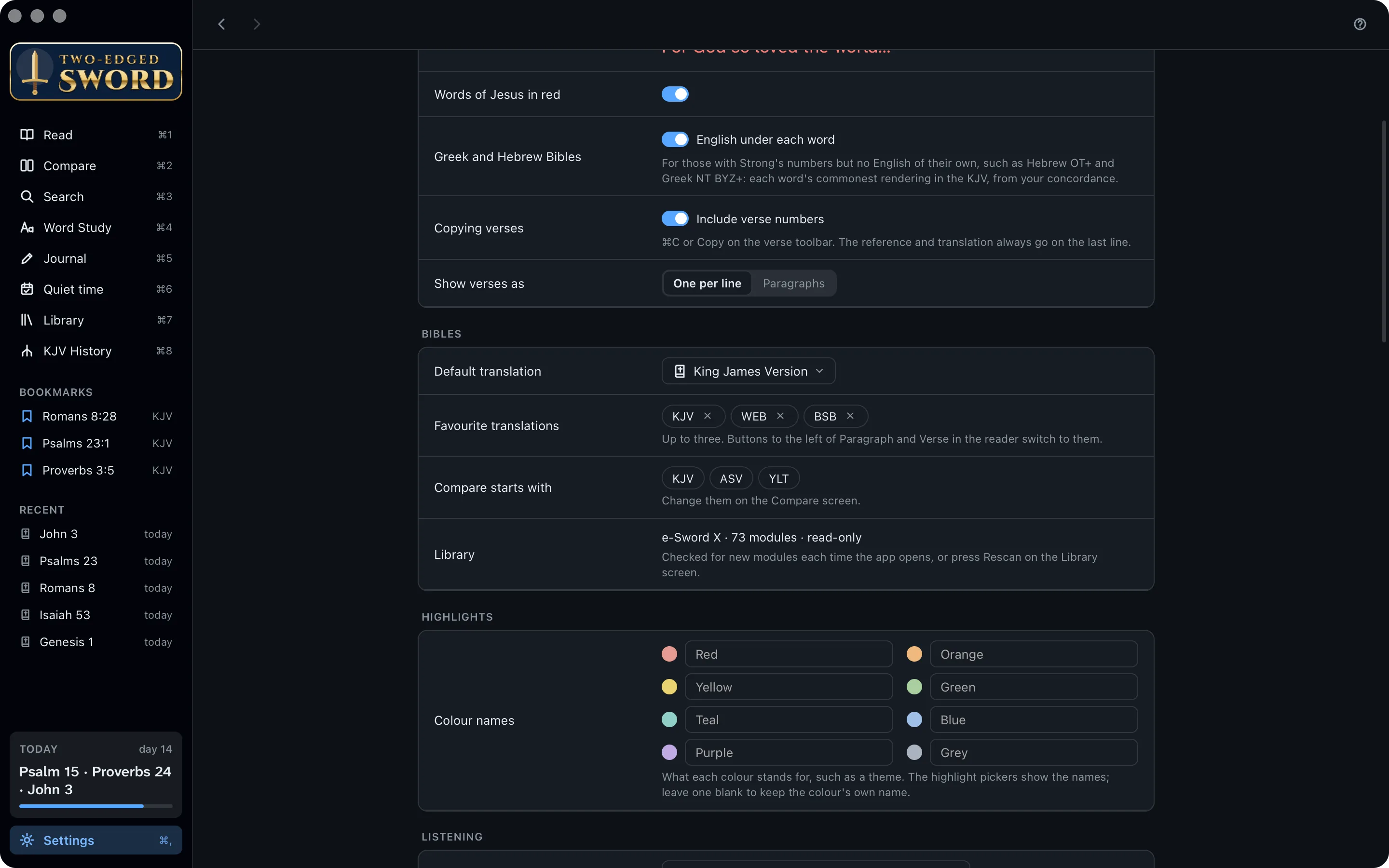Toggle Include verse numbers switch
Viewport: 1389px width, 868px height.
(675, 219)
